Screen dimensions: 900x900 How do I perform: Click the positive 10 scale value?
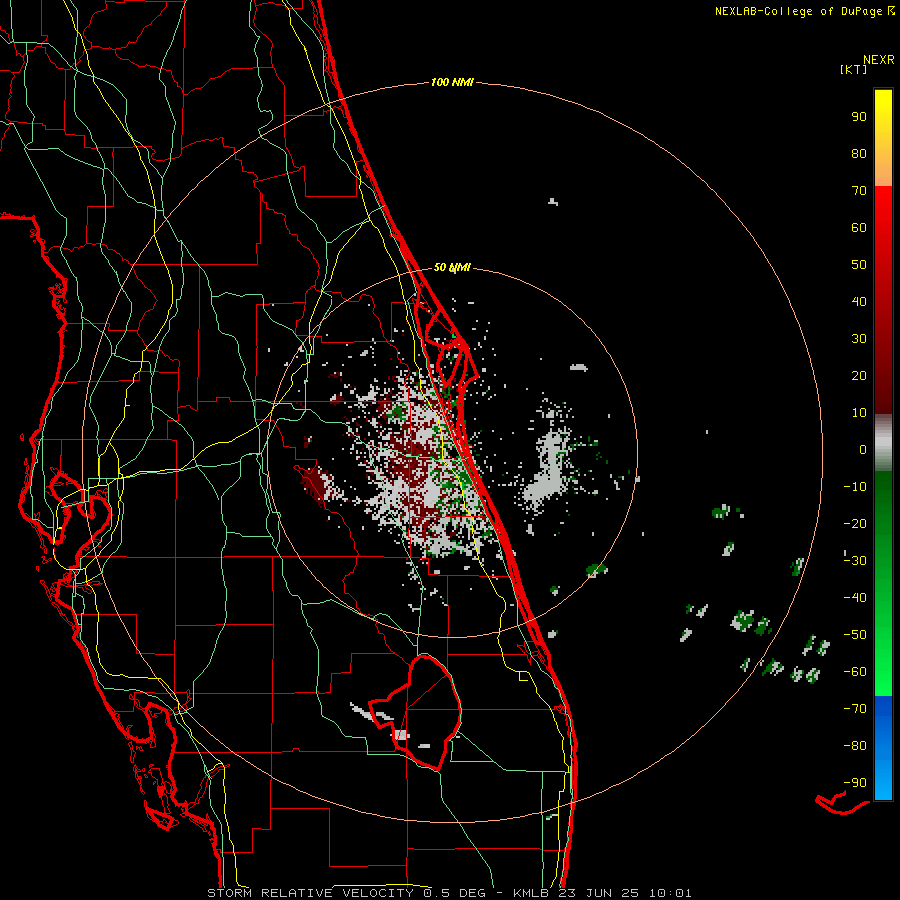pyautogui.click(x=859, y=413)
